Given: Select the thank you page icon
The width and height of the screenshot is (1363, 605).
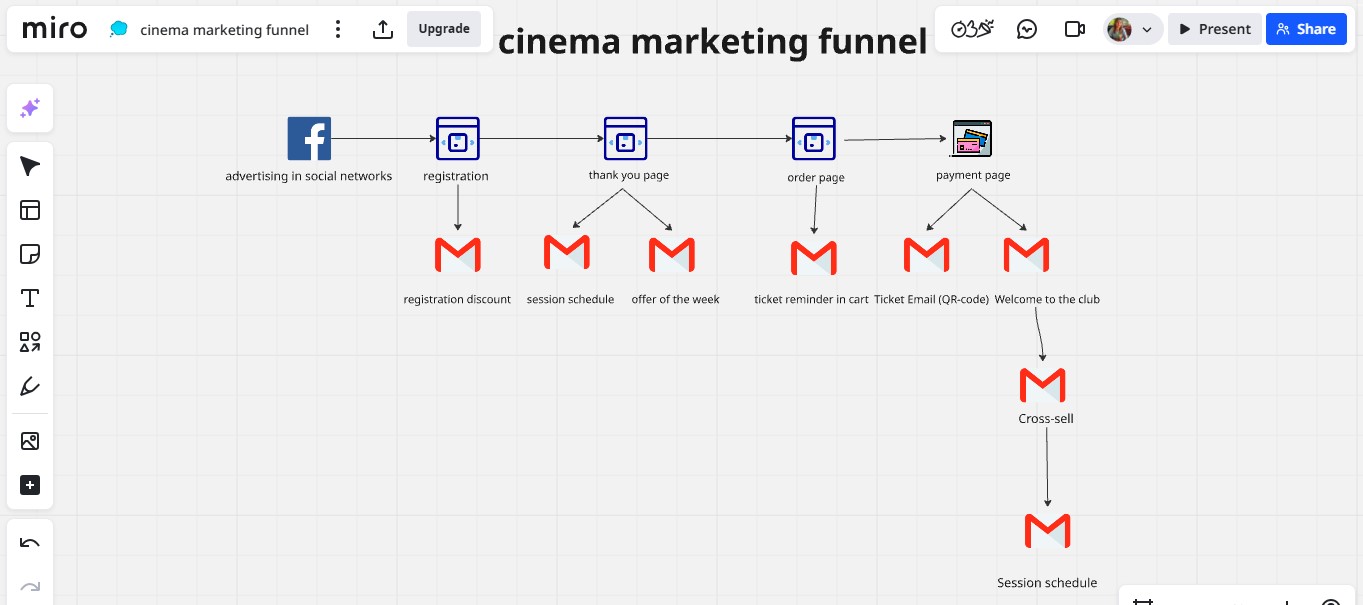Looking at the screenshot, I should pos(625,138).
